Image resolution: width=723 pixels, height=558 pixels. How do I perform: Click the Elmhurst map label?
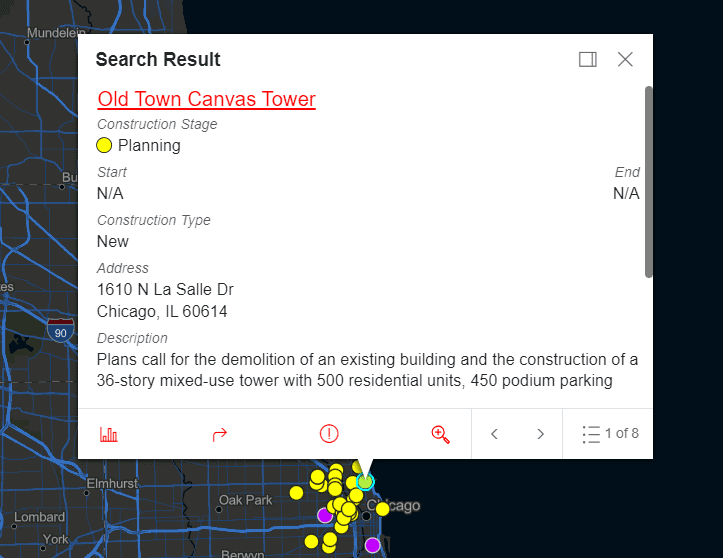[111, 483]
